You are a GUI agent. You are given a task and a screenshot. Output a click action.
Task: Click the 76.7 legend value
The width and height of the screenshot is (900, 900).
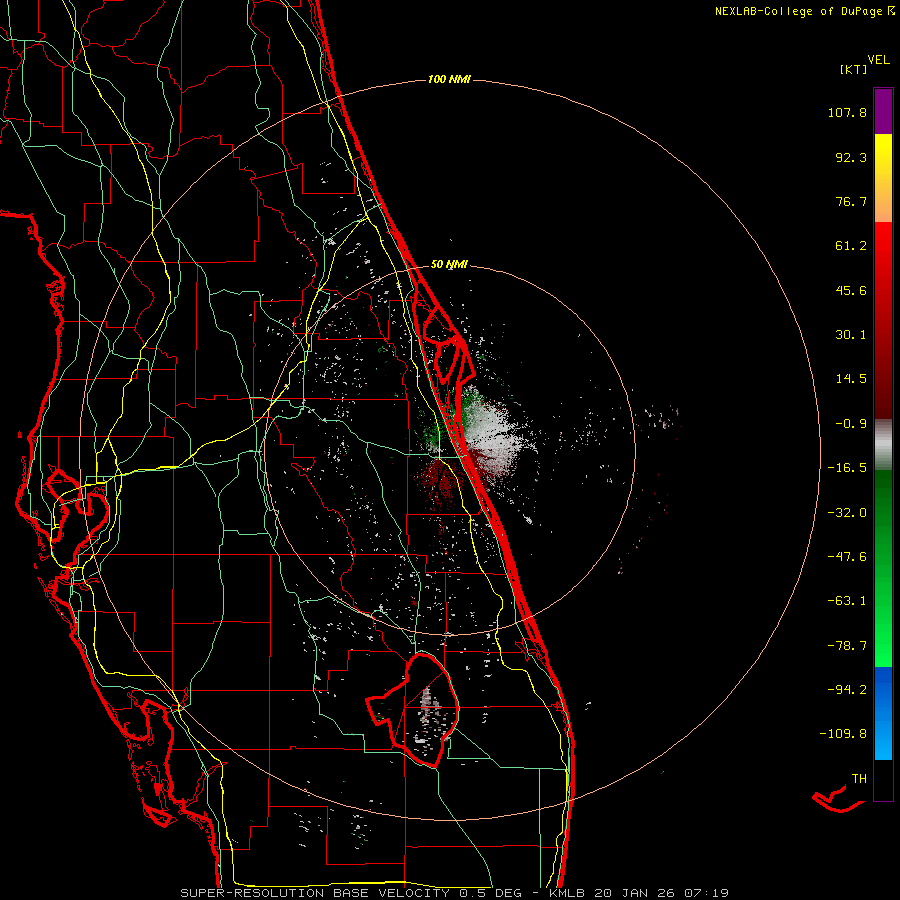click(x=851, y=201)
